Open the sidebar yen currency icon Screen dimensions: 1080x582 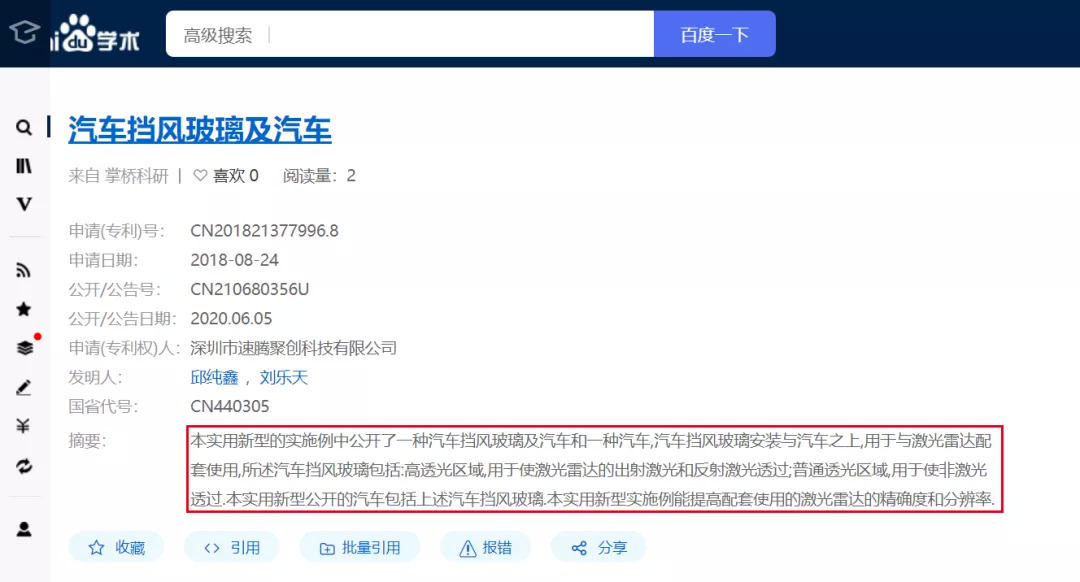tap(23, 426)
